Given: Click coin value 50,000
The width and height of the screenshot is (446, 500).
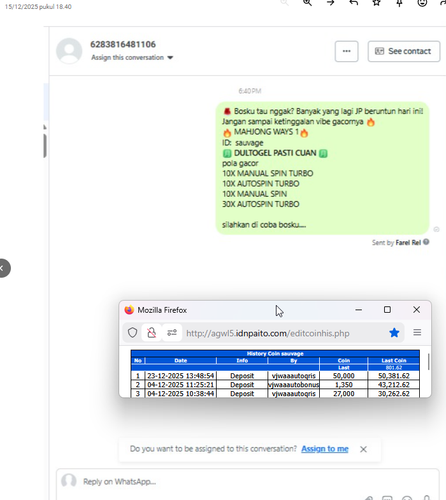Looking at the screenshot, I should (x=344, y=376).
